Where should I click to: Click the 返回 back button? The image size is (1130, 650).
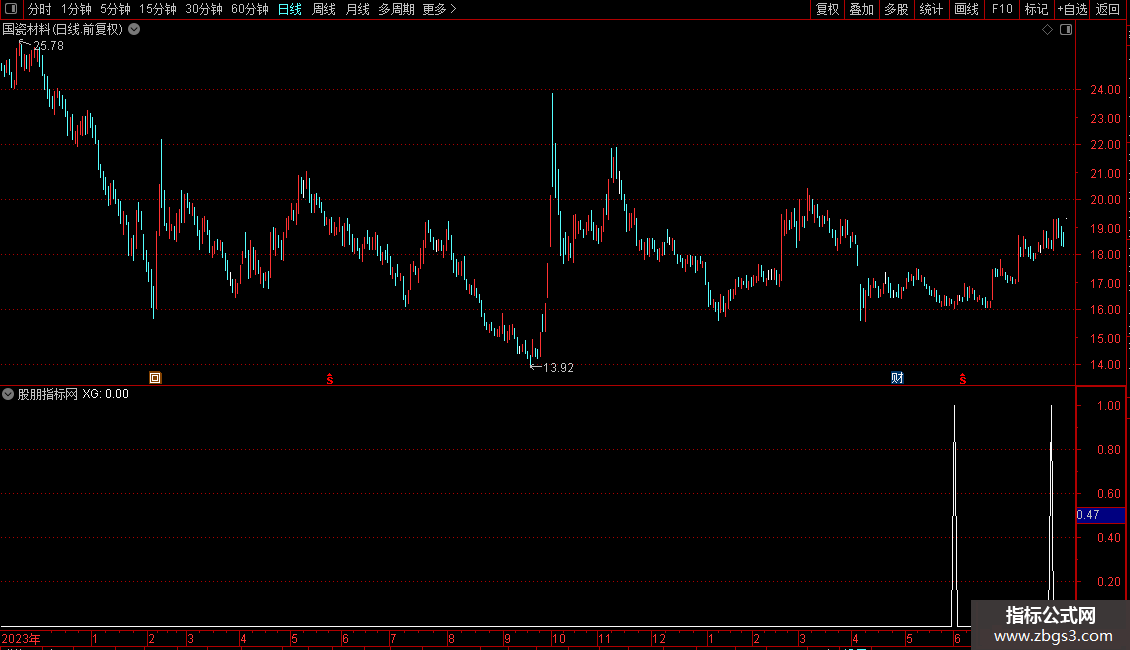[x=1108, y=9]
